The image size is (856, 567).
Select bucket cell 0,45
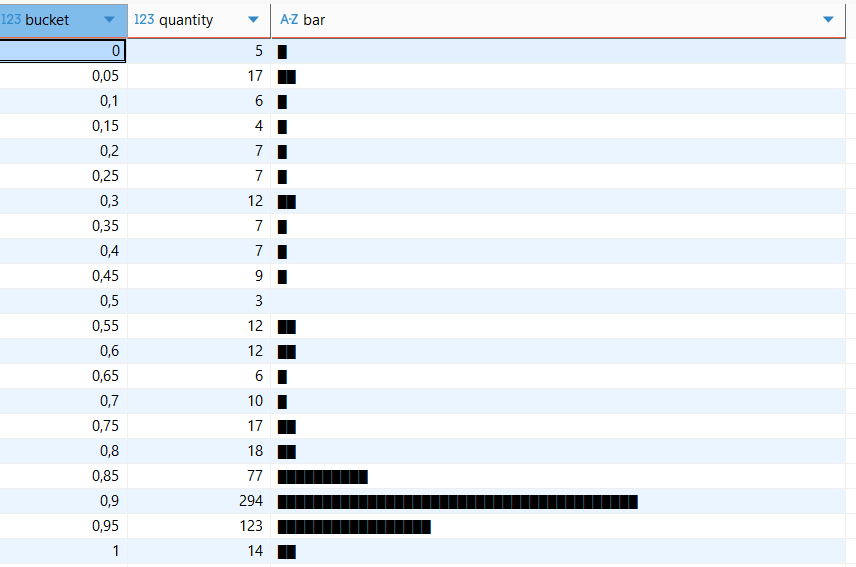coord(63,276)
